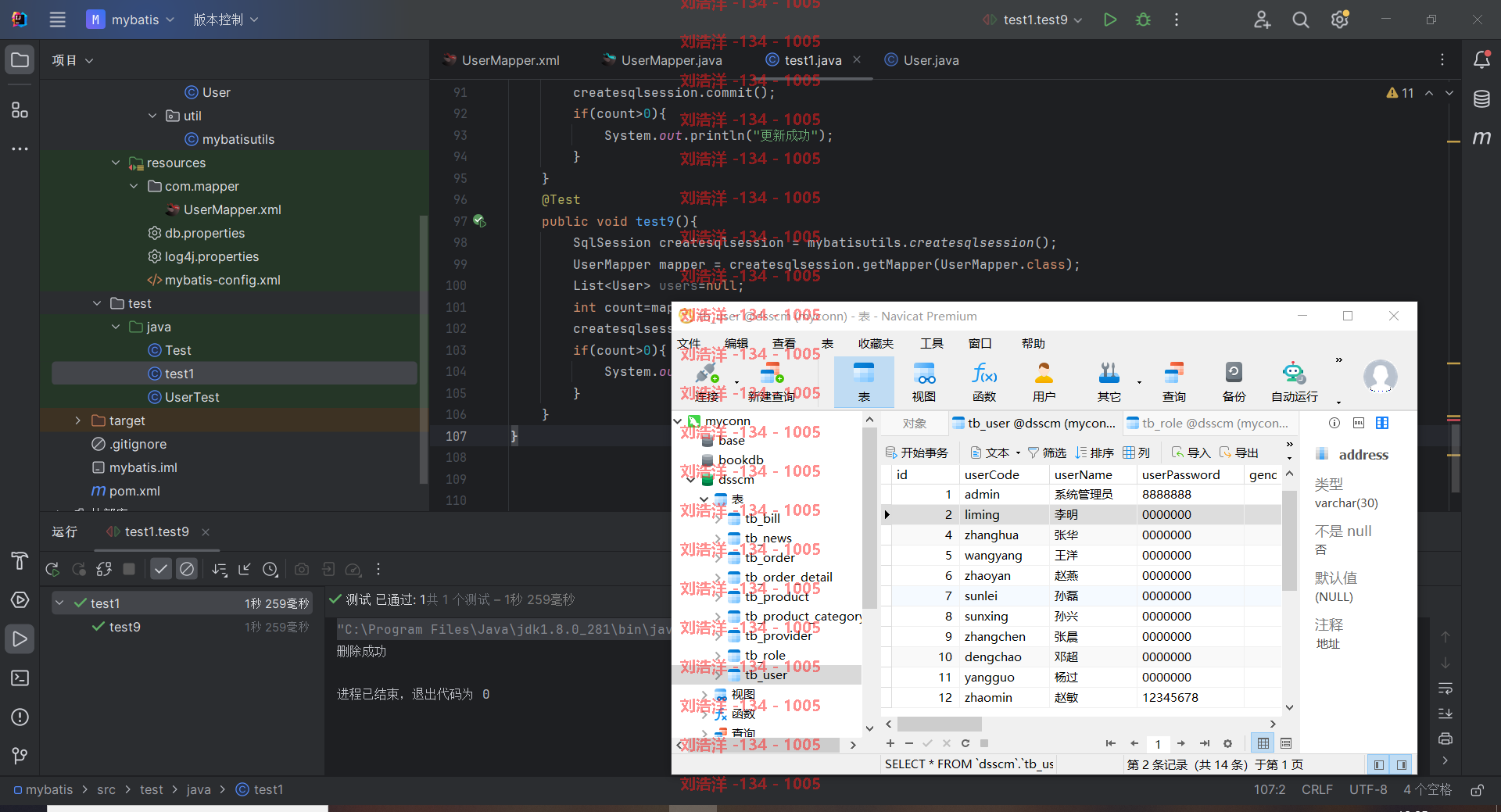The width and height of the screenshot is (1501, 812).
Task: Click the Navicat page number field
Action: [x=1158, y=743]
